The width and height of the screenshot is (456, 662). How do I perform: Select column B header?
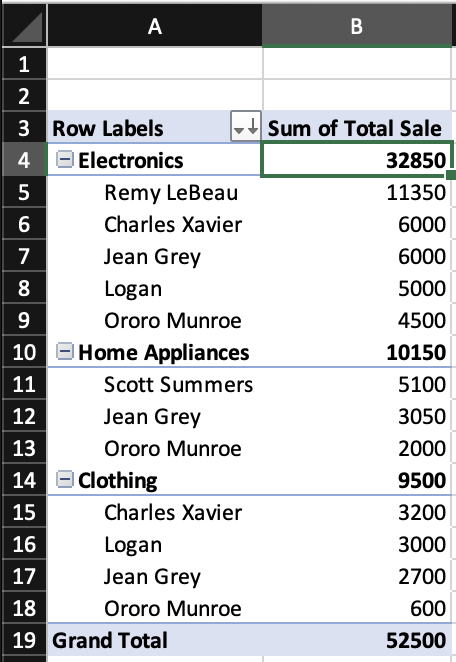click(x=357, y=25)
